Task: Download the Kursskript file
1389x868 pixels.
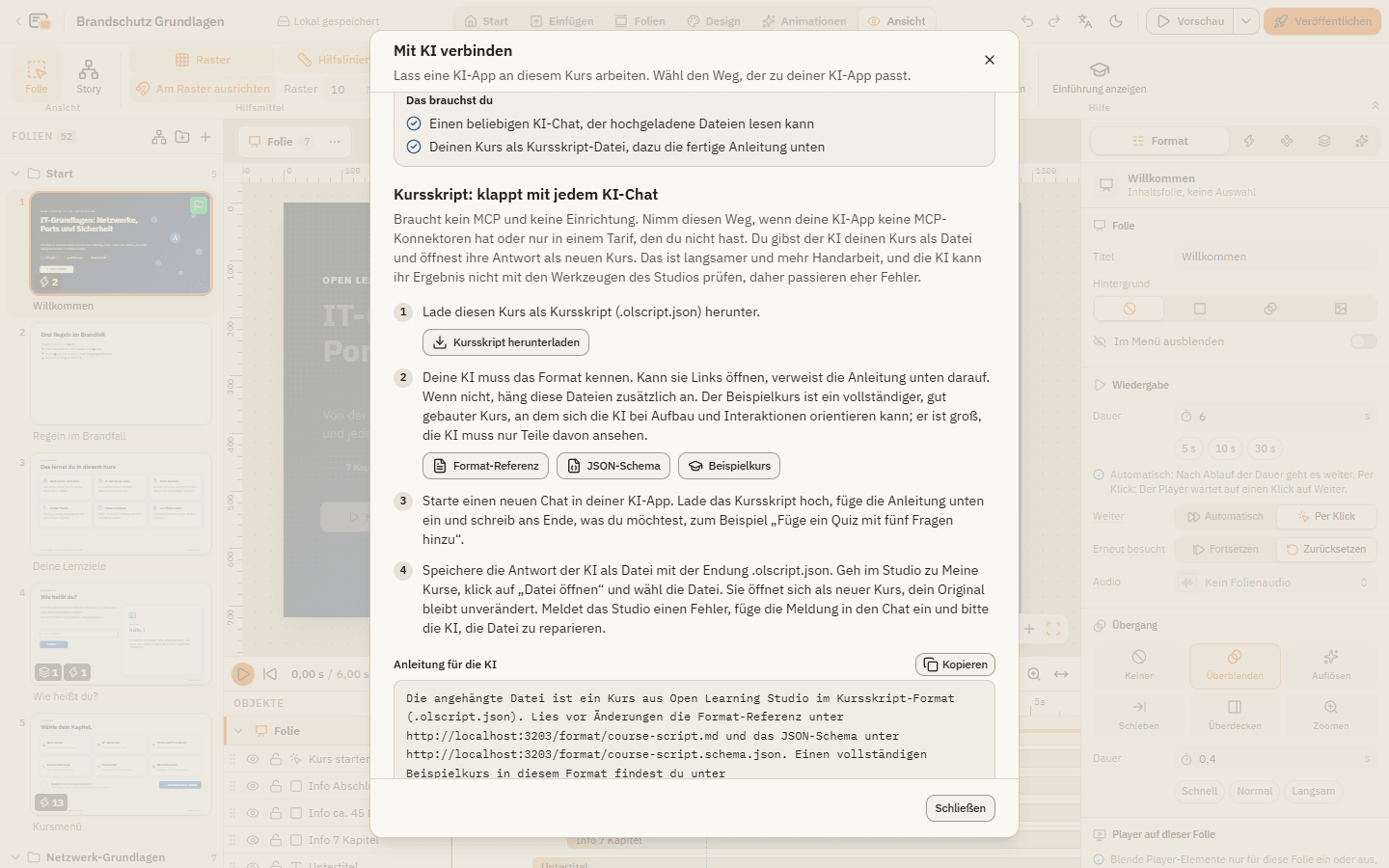Action: 505,342
